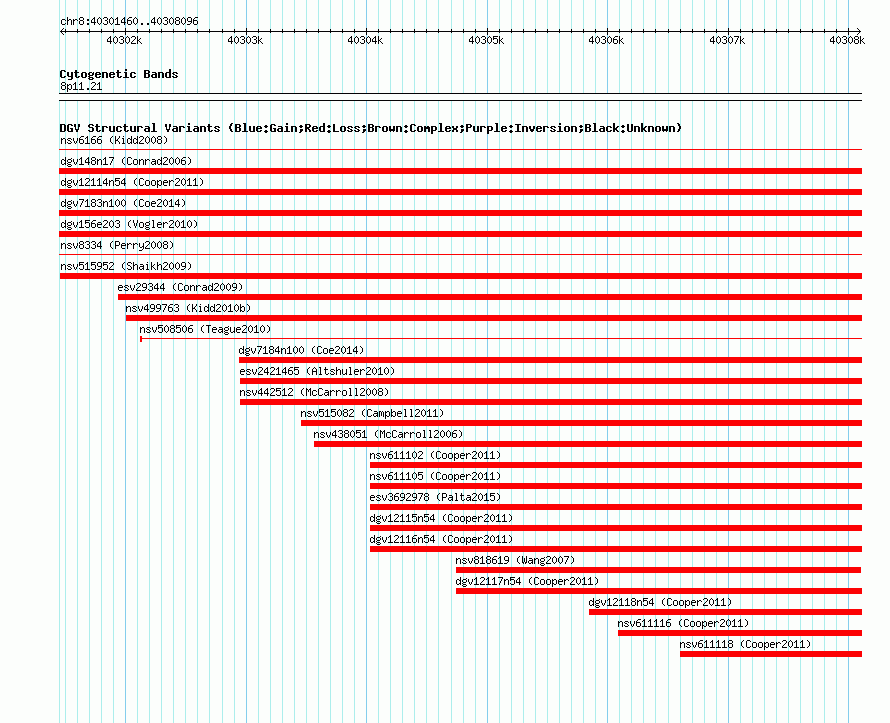Click the 40306k ruler tick label
The width and height of the screenshot is (890, 723).
(x=607, y=40)
